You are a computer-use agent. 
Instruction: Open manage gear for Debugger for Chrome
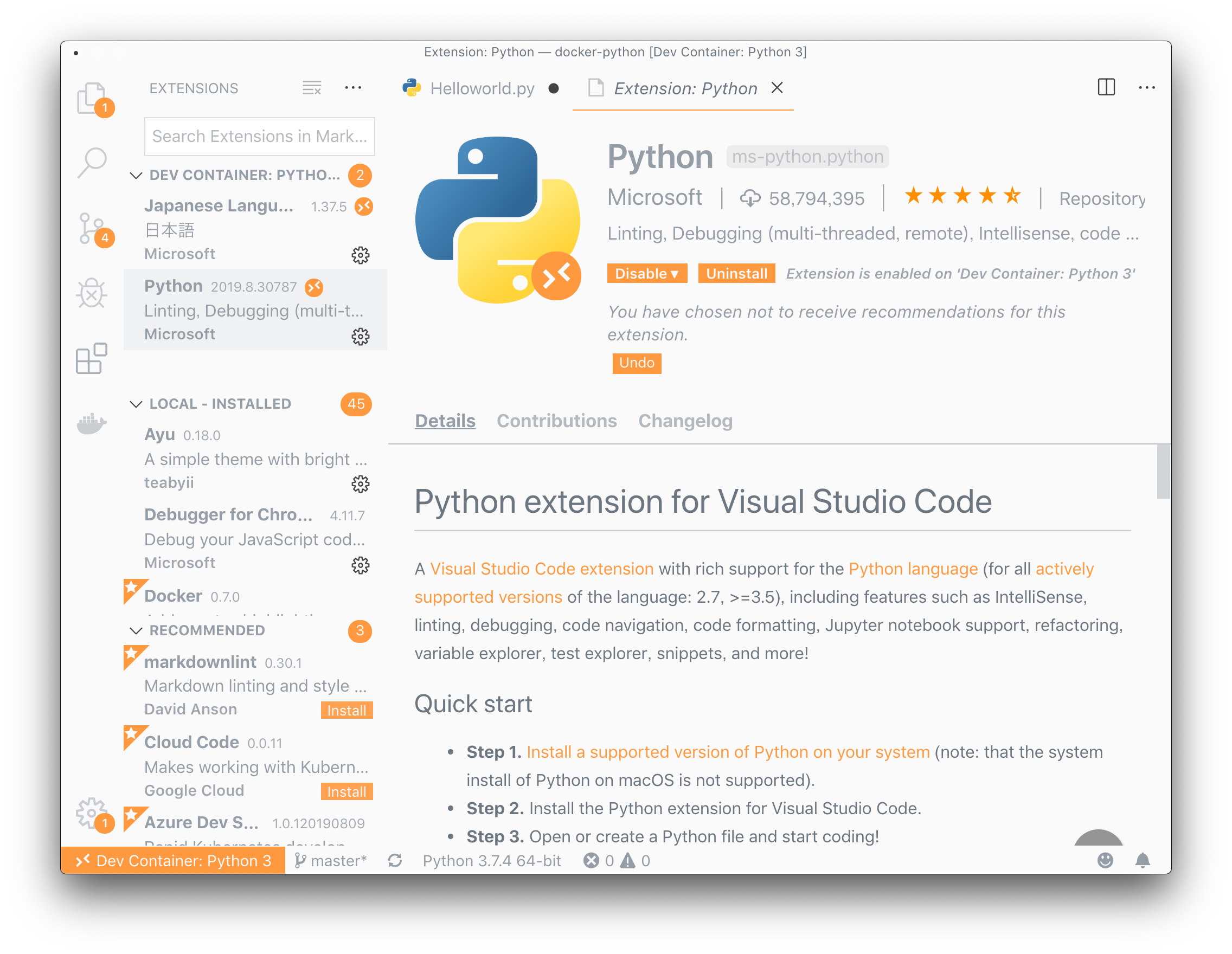coord(361,565)
